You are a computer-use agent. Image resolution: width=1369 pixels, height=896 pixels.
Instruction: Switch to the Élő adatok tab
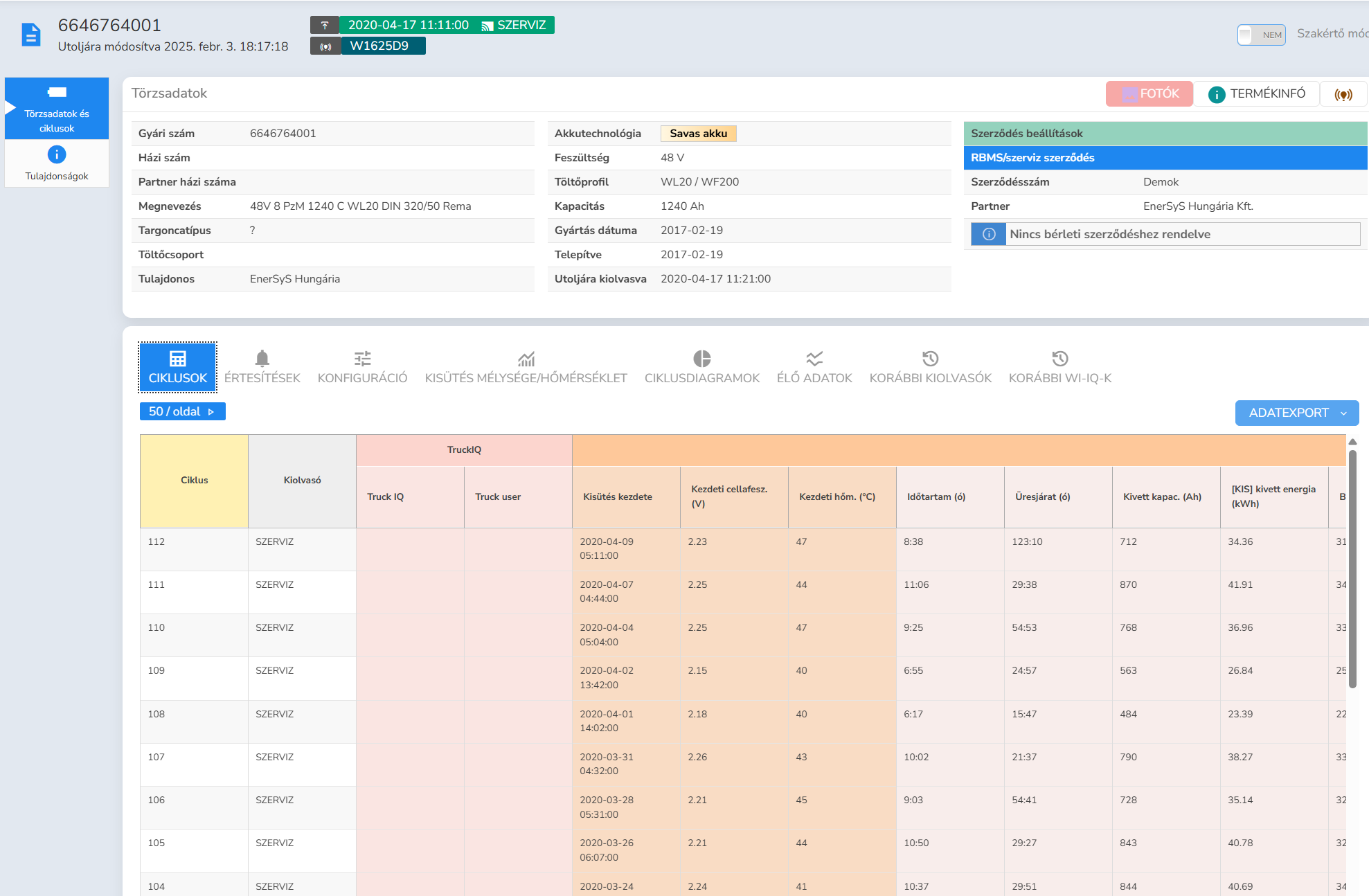point(814,367)
